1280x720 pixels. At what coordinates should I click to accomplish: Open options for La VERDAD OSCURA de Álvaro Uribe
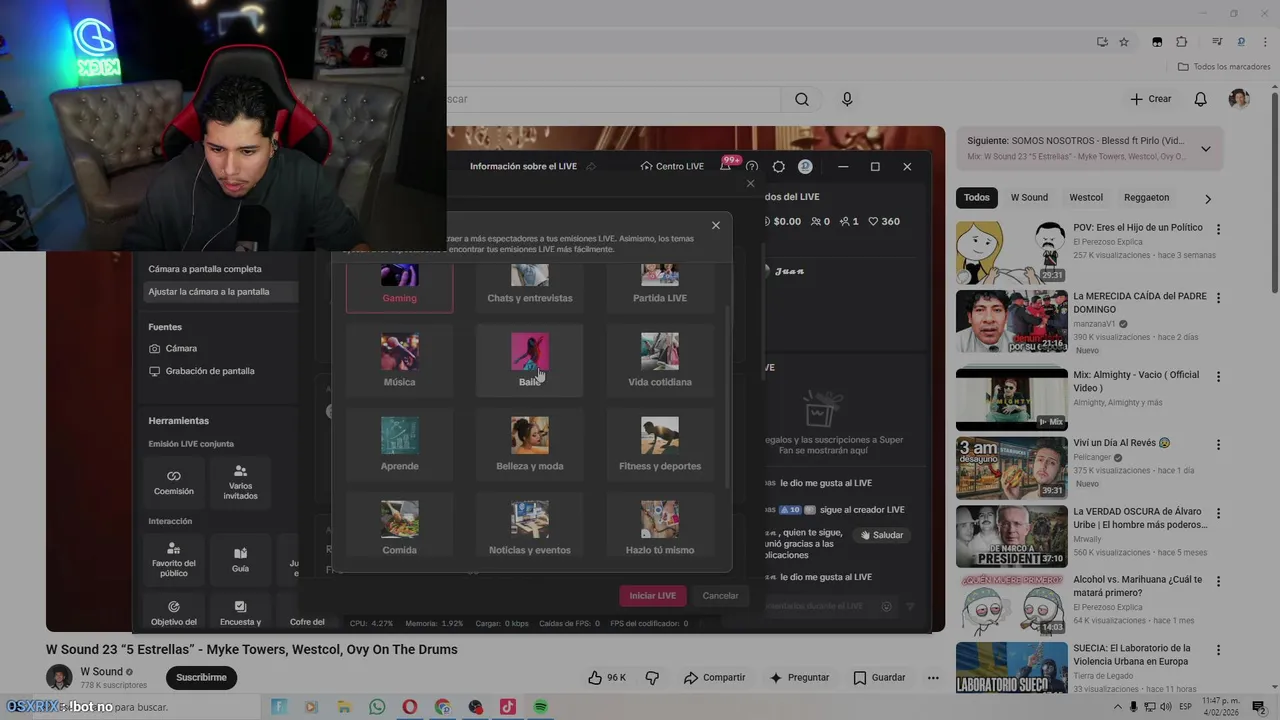tap(1218, 513)
